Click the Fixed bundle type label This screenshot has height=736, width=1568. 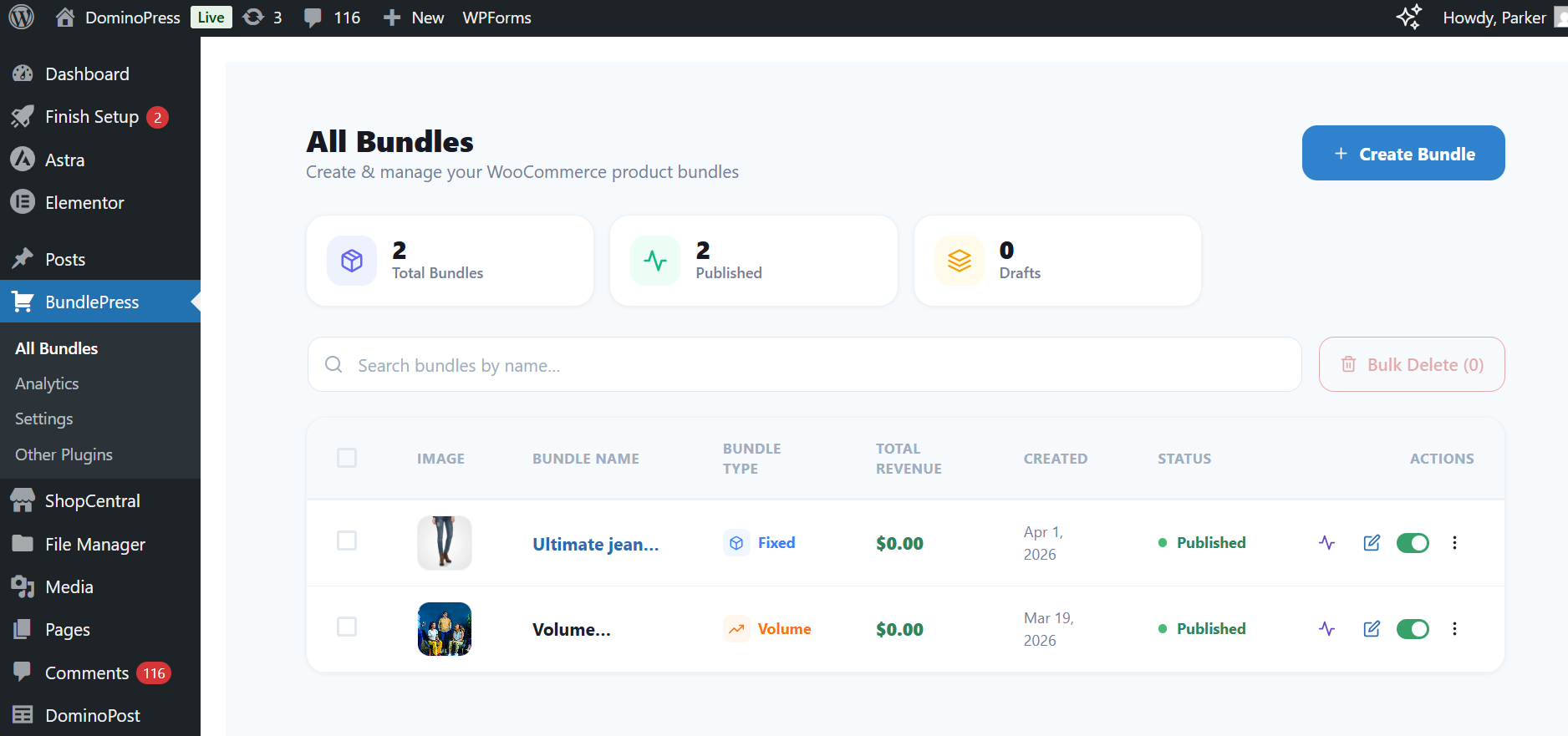(776, 543)
